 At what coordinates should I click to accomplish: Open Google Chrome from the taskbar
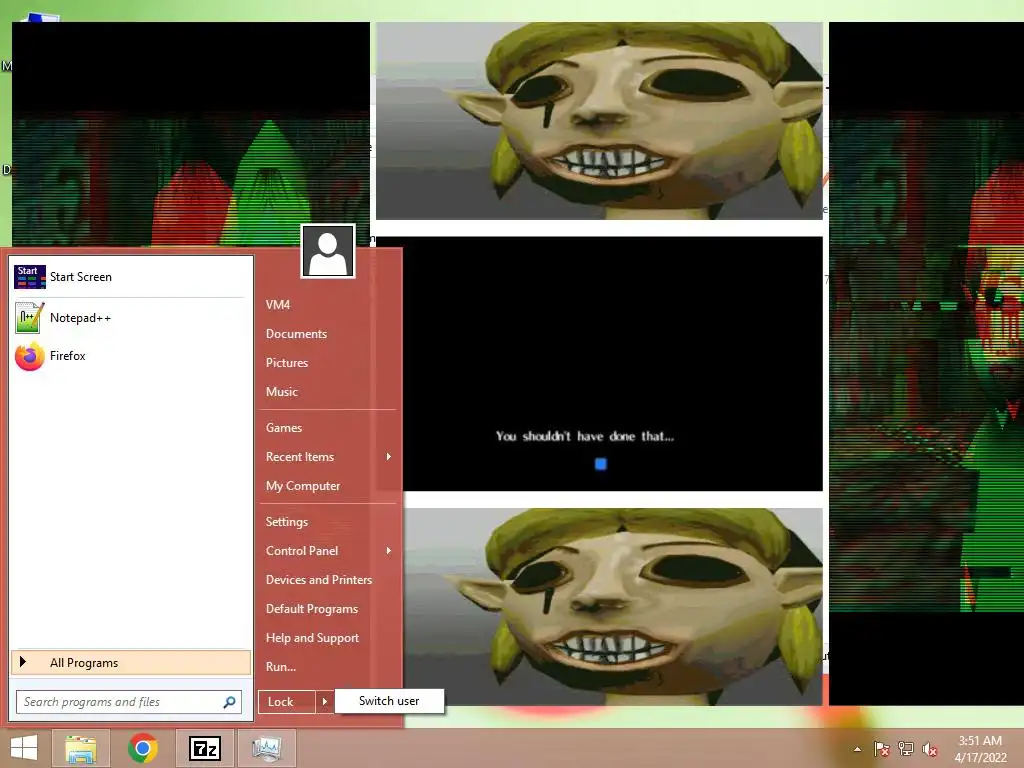tap(143, 748)
